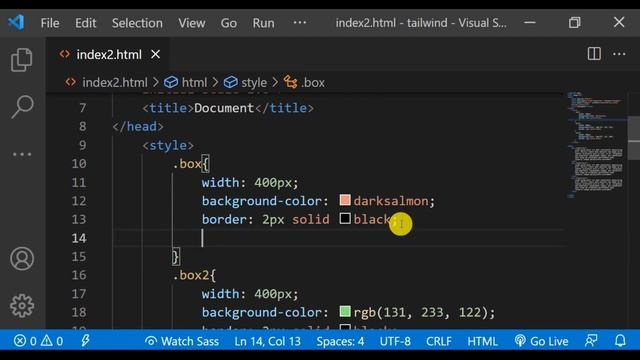The height and width of the screenshot is (360, 640).
Task: Click line number 16 in gutter
Action: click(79, 275)
